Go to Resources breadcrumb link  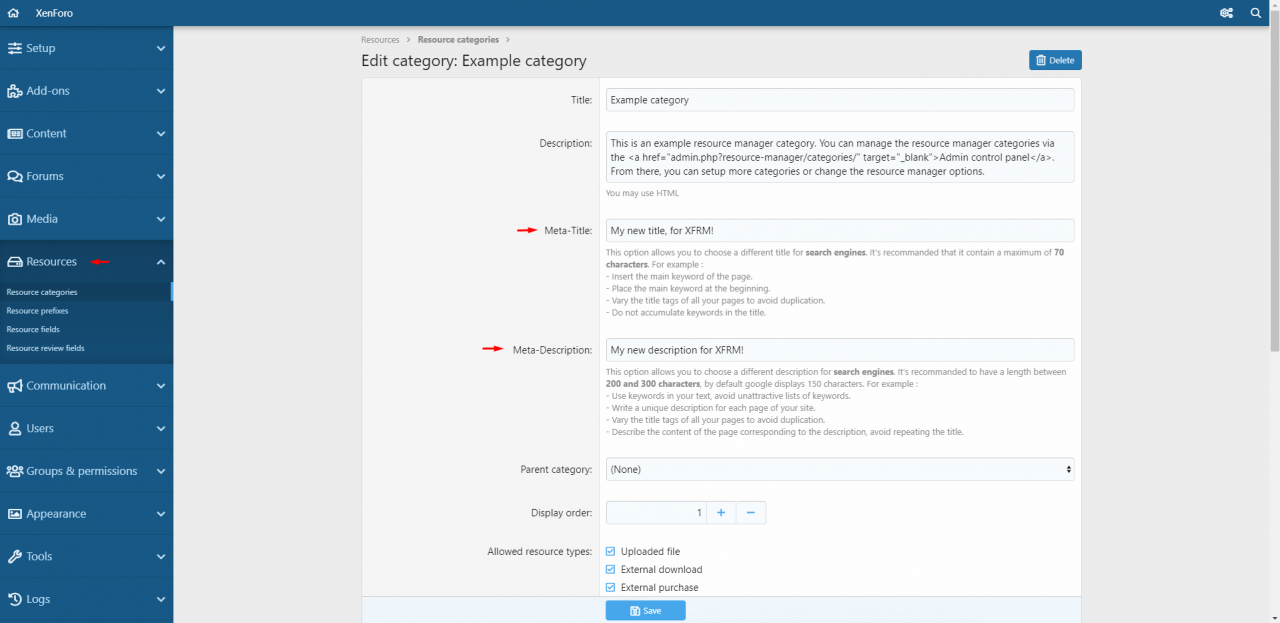pyautogui.click(x=380, y=40)
